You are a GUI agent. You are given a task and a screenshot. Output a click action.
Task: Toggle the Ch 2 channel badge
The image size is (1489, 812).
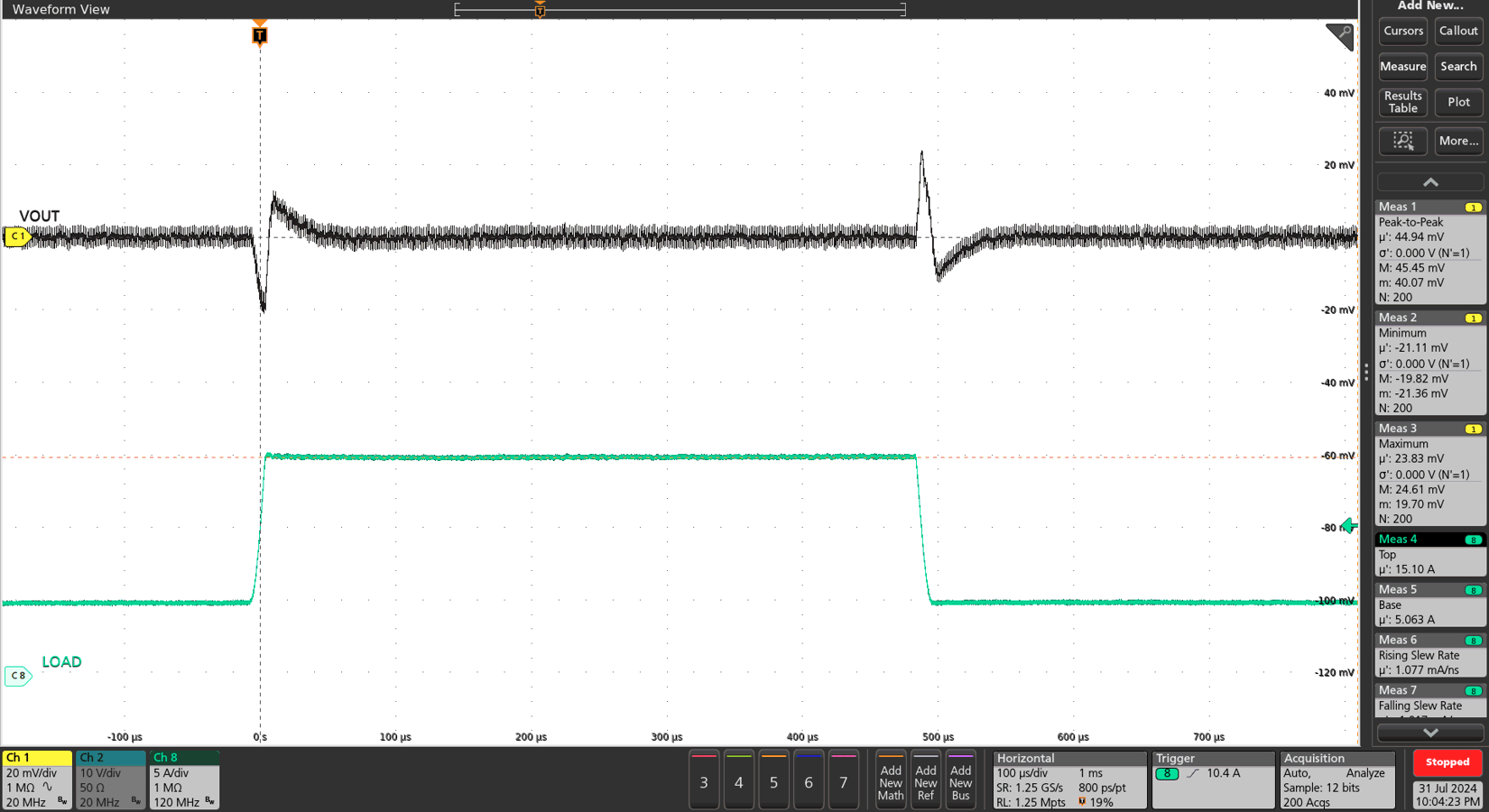[110, 780]
